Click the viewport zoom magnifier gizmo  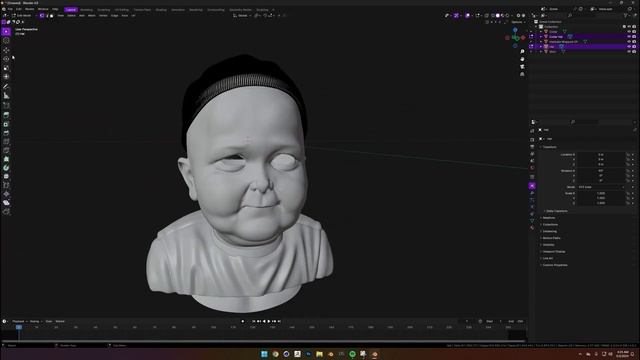coord(522,51)
